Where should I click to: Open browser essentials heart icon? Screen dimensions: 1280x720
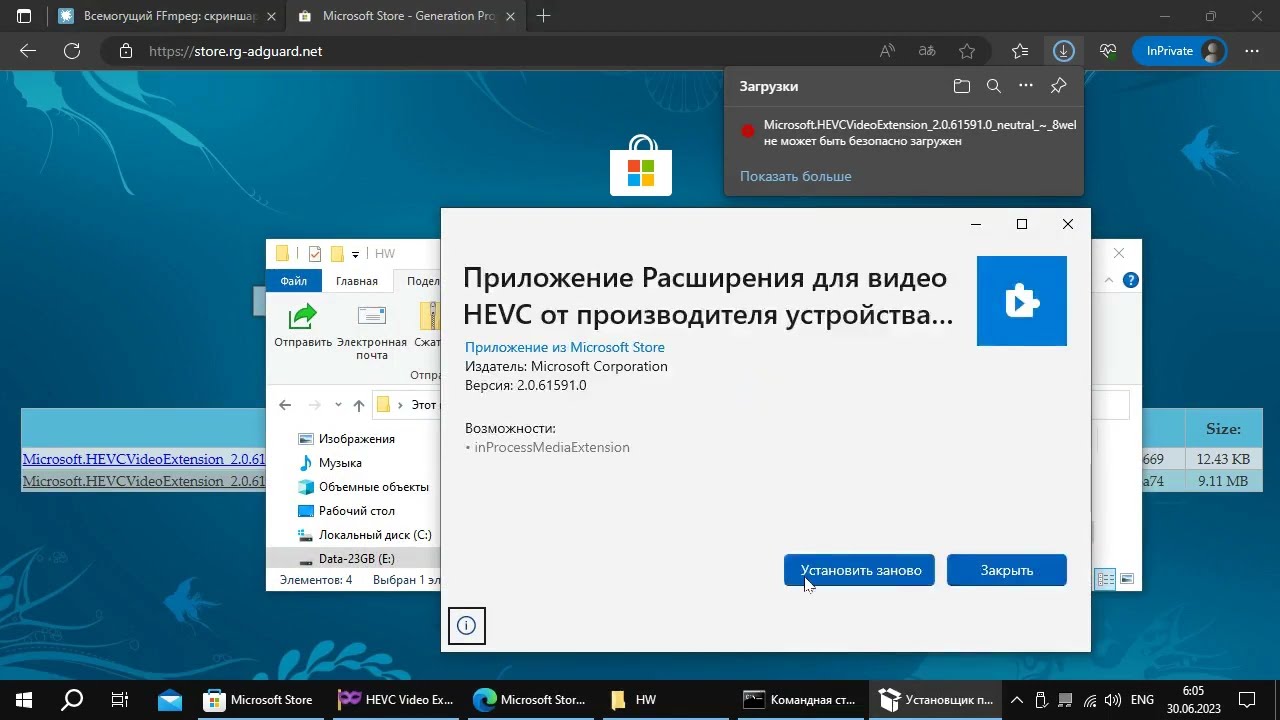1107,51
